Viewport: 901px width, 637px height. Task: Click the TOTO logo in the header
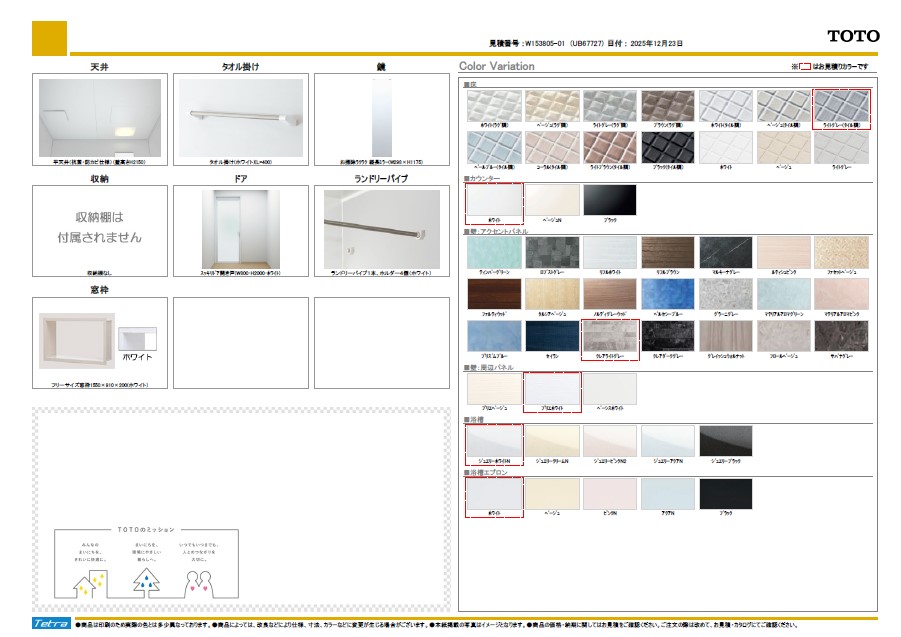tap(853, 36)
